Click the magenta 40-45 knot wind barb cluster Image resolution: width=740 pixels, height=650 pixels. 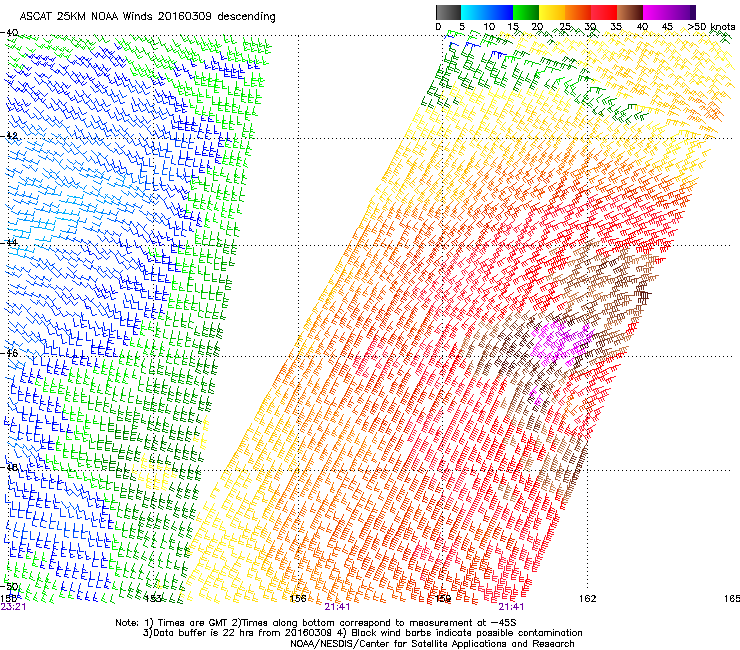coord(561,344)
